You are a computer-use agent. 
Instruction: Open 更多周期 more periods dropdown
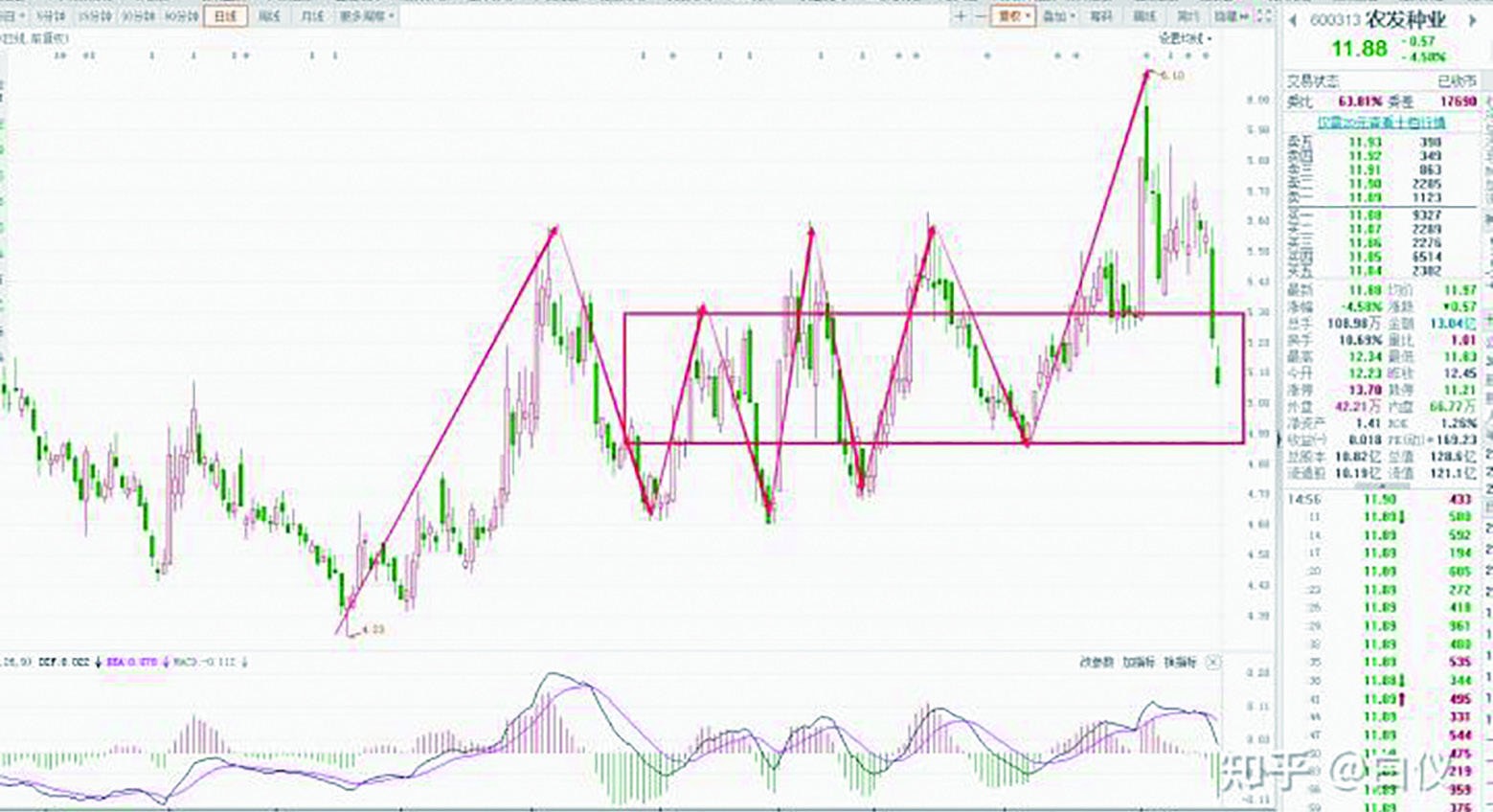click(367, 16)
